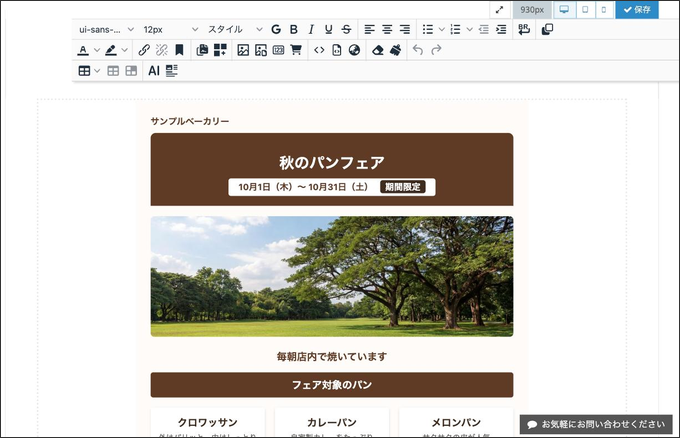Select the park trees banner image

pos(332,276)
